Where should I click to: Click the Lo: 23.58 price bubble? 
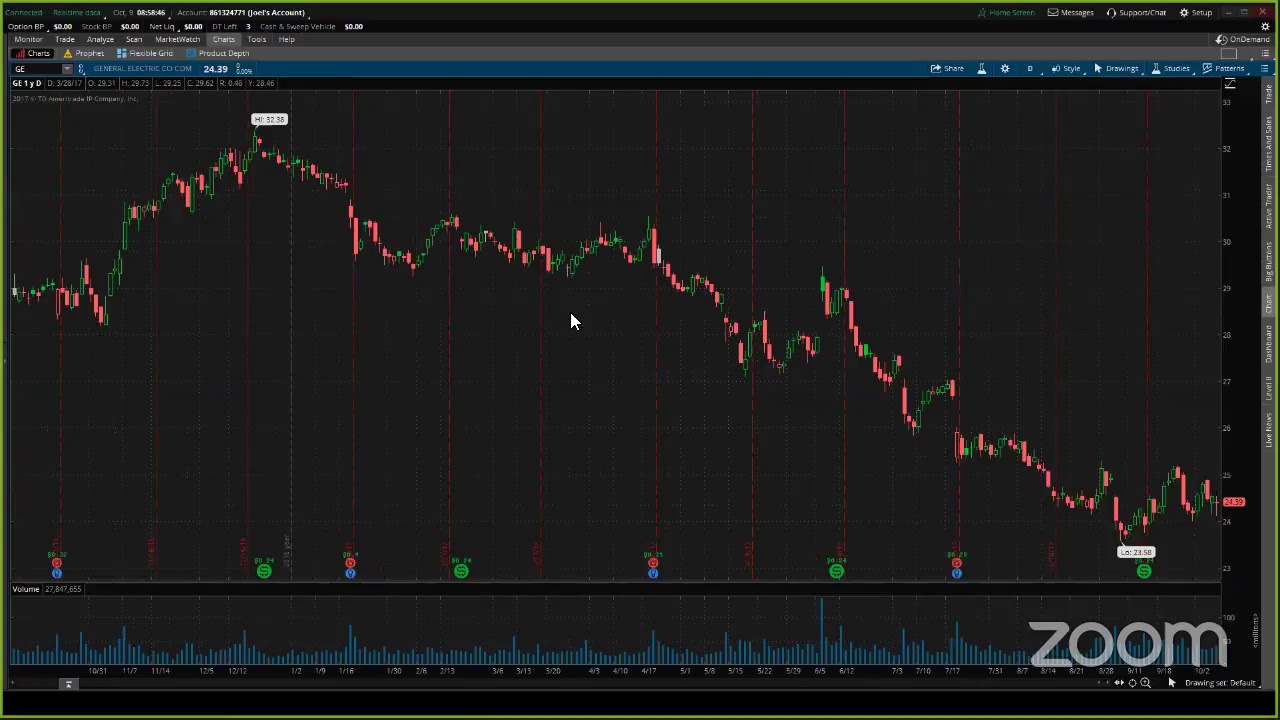pos(1136,552)
